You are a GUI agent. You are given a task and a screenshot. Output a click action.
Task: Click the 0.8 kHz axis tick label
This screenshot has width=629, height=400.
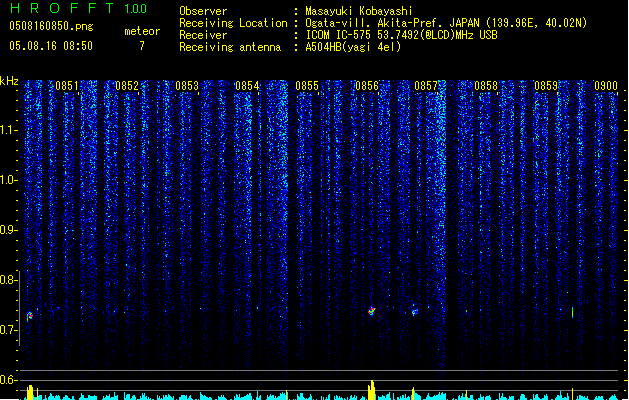point(8,280)
